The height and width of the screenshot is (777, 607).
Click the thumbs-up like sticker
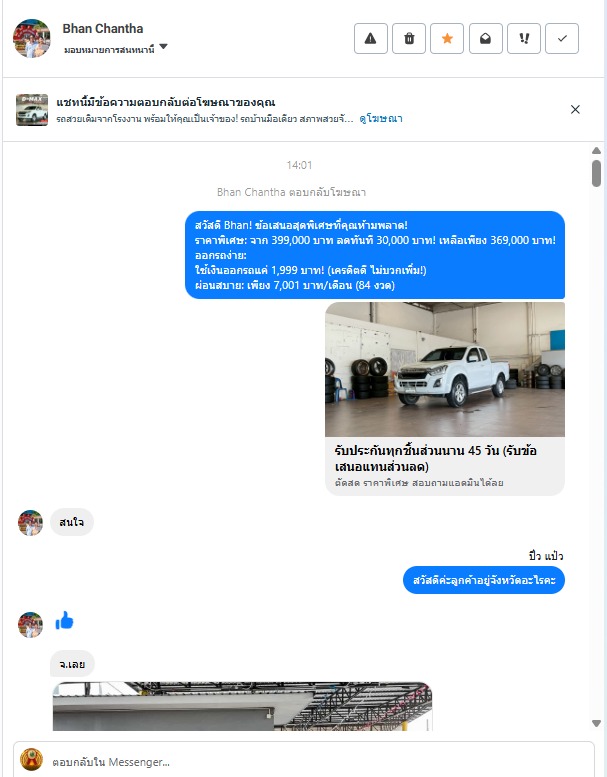point(64,620)
